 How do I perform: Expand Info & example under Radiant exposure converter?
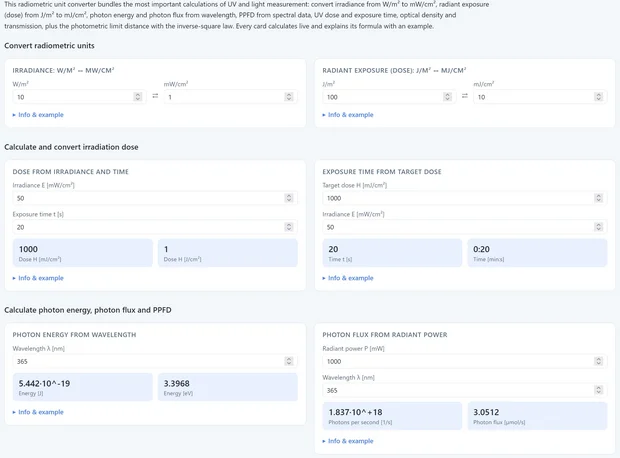(348, 115)
